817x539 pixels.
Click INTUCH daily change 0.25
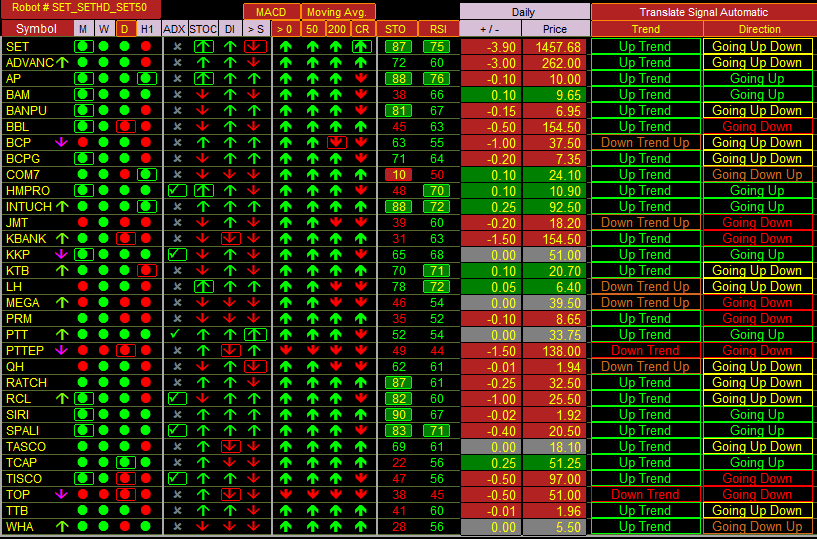[x=490, y=207]
